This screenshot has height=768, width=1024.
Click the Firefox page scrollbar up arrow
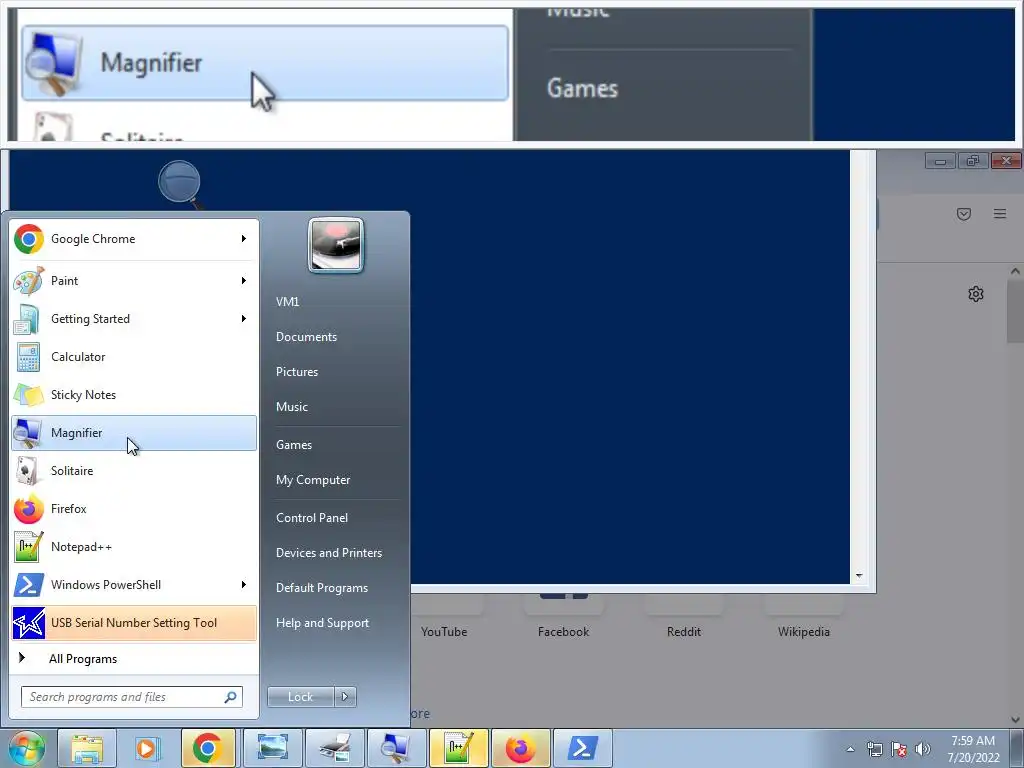[x=1015, y=270]
